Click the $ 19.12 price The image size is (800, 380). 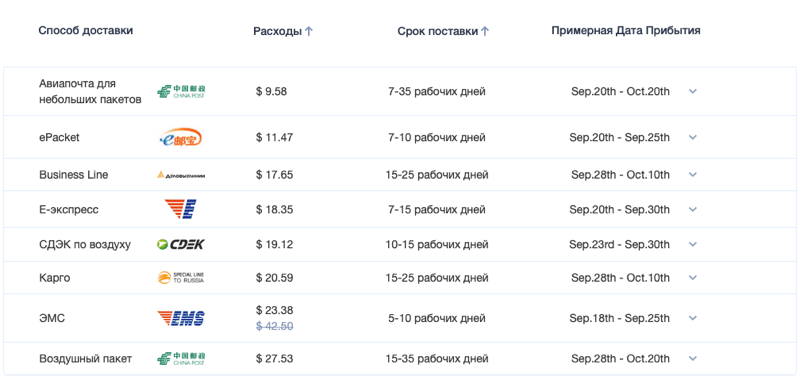tap(274, 245)
